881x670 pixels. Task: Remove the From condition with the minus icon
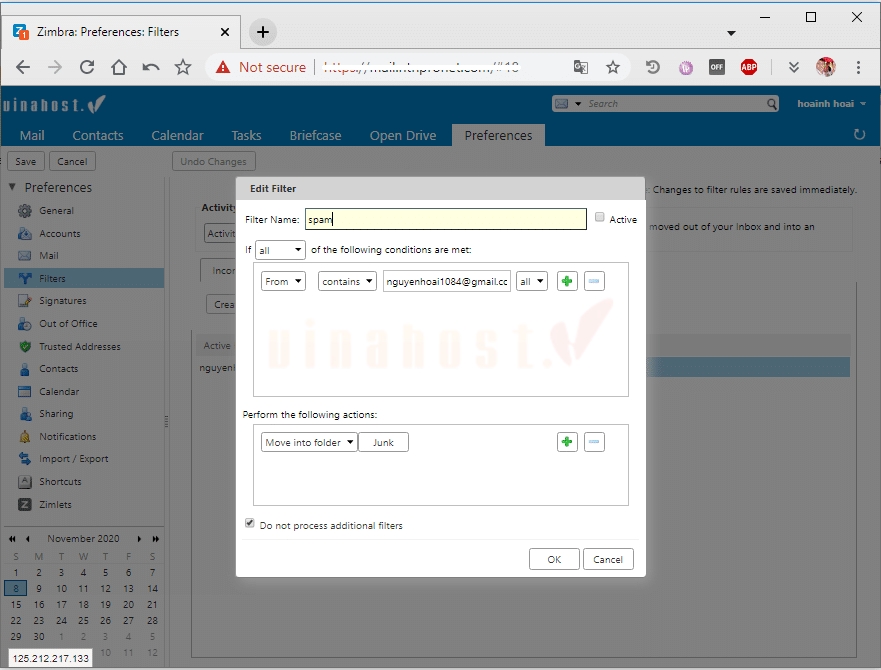594,281
